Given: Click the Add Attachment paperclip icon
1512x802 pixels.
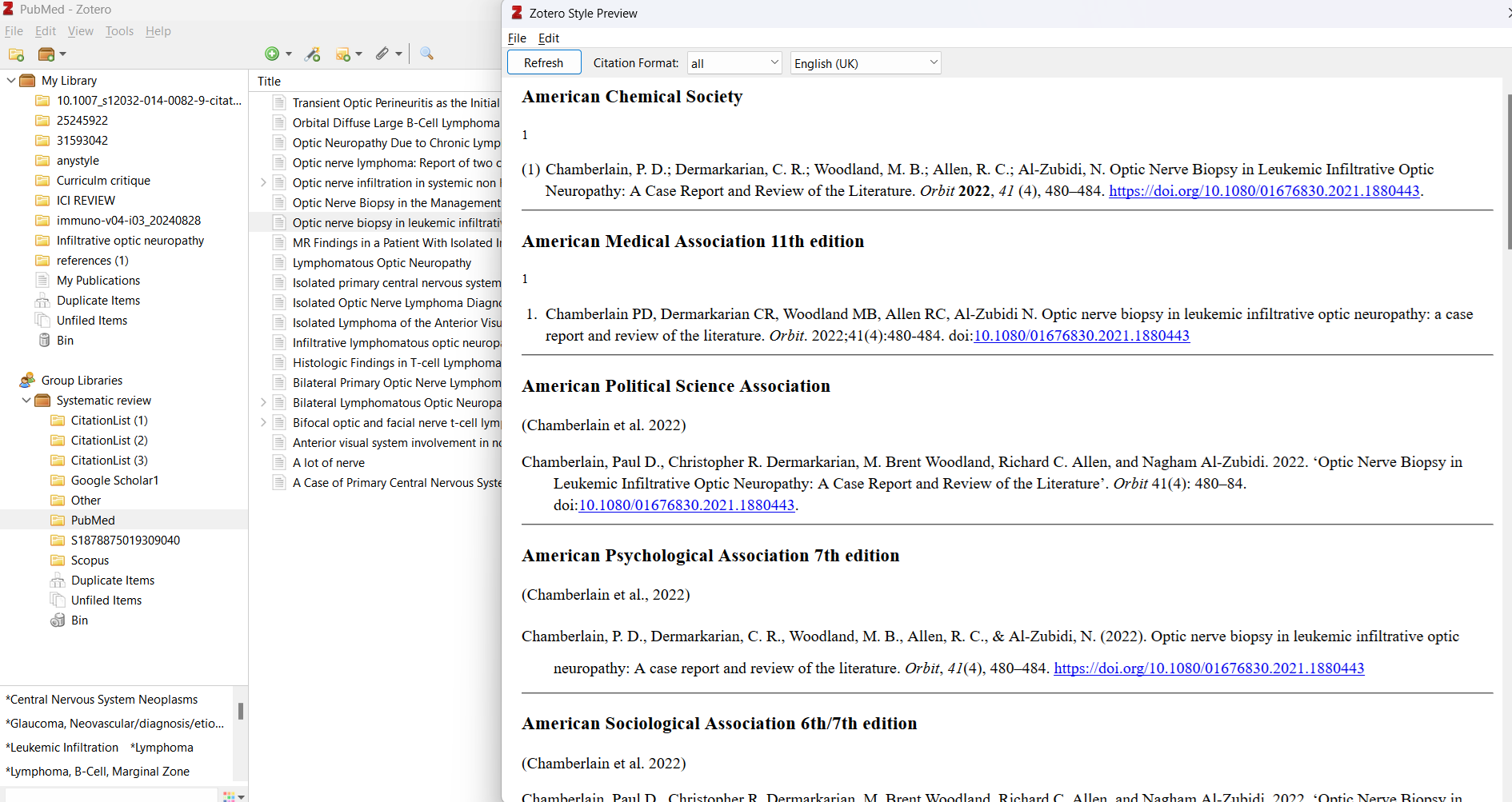Looking at the screenshot, I should [x=382, y=54].
